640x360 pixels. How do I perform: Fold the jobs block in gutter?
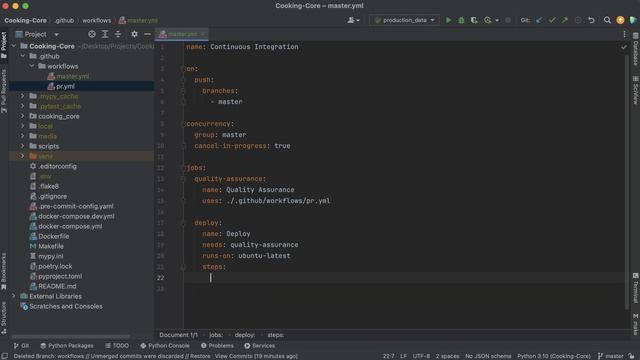coord(183,168)
